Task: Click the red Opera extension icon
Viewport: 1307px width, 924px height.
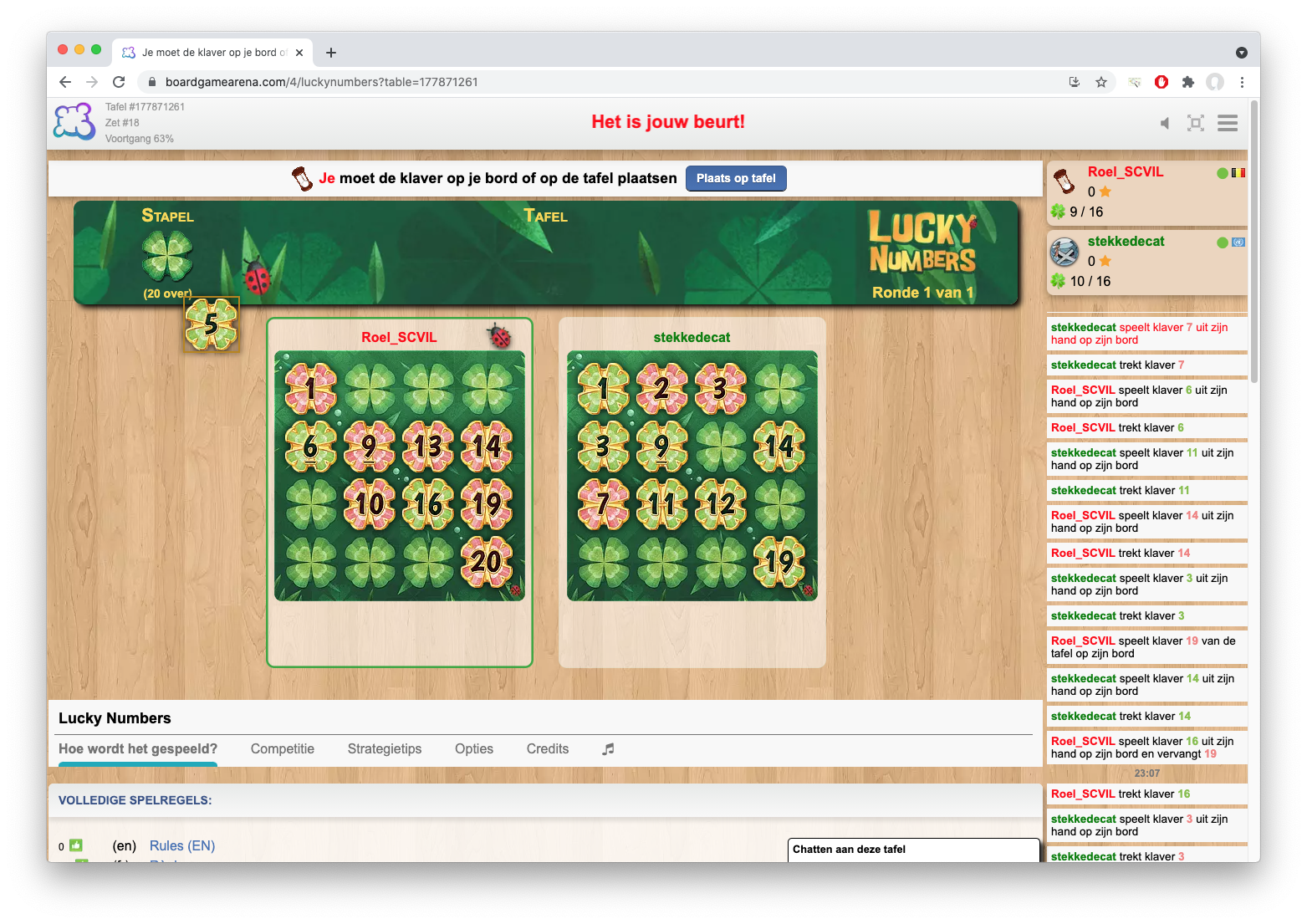Action: [x=1161, y=82]
